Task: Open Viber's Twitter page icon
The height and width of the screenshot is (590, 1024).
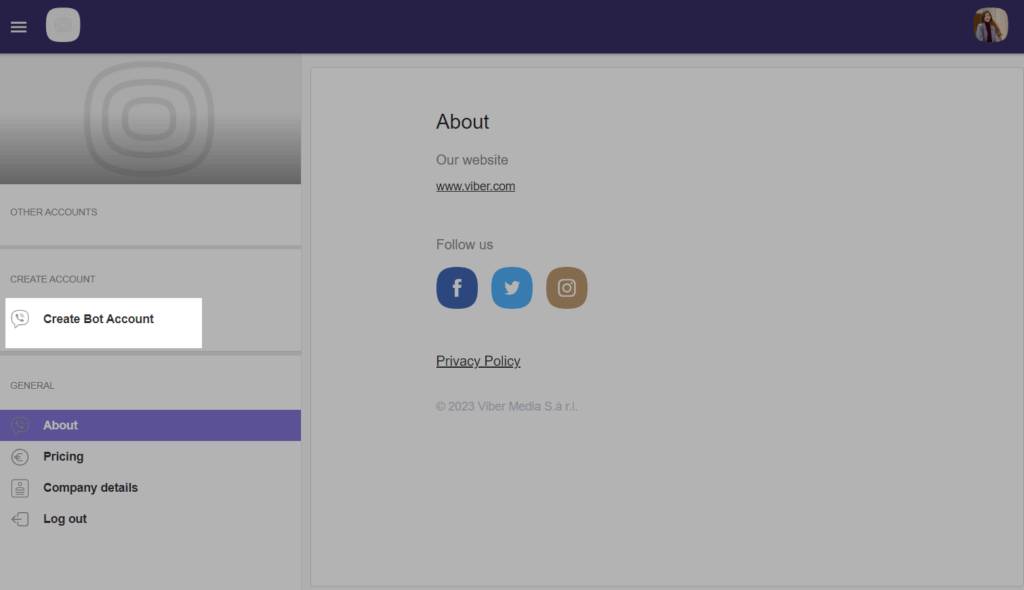Action: point(512,288)
